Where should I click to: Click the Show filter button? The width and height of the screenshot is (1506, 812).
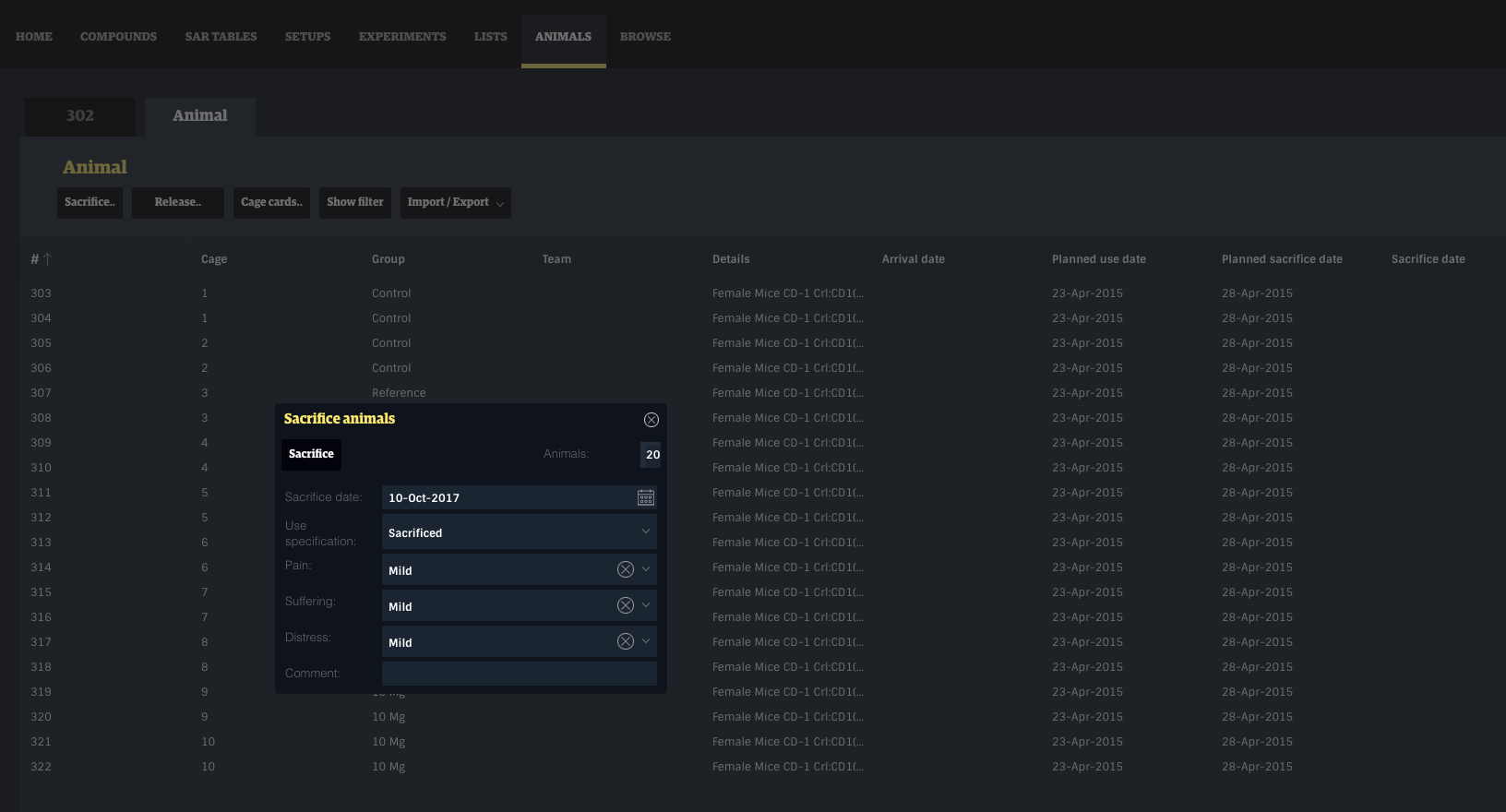pyautogui.click(x=354, y=203)
